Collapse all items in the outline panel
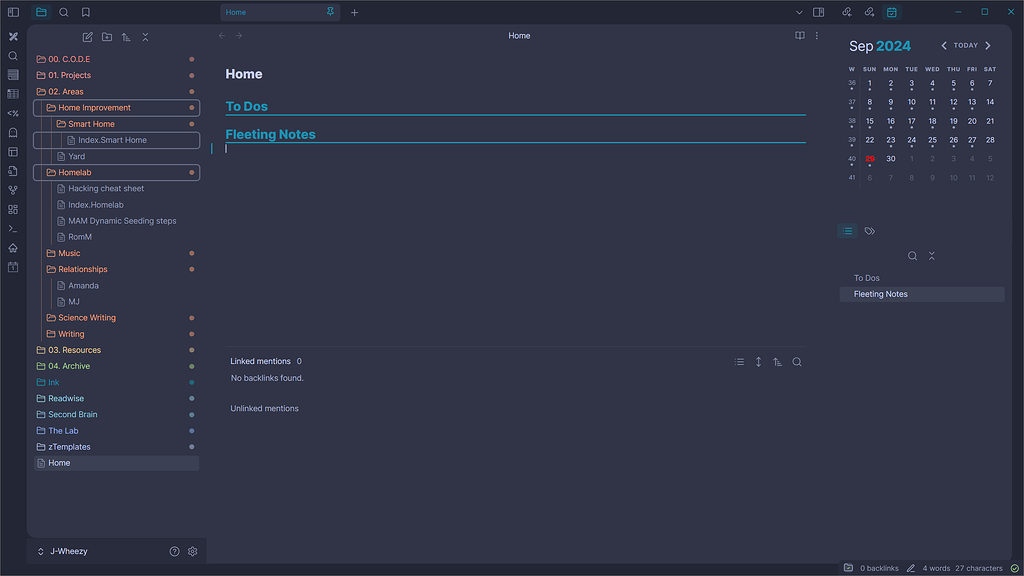This screenshot has width=1024, height=576. (931, 255)
